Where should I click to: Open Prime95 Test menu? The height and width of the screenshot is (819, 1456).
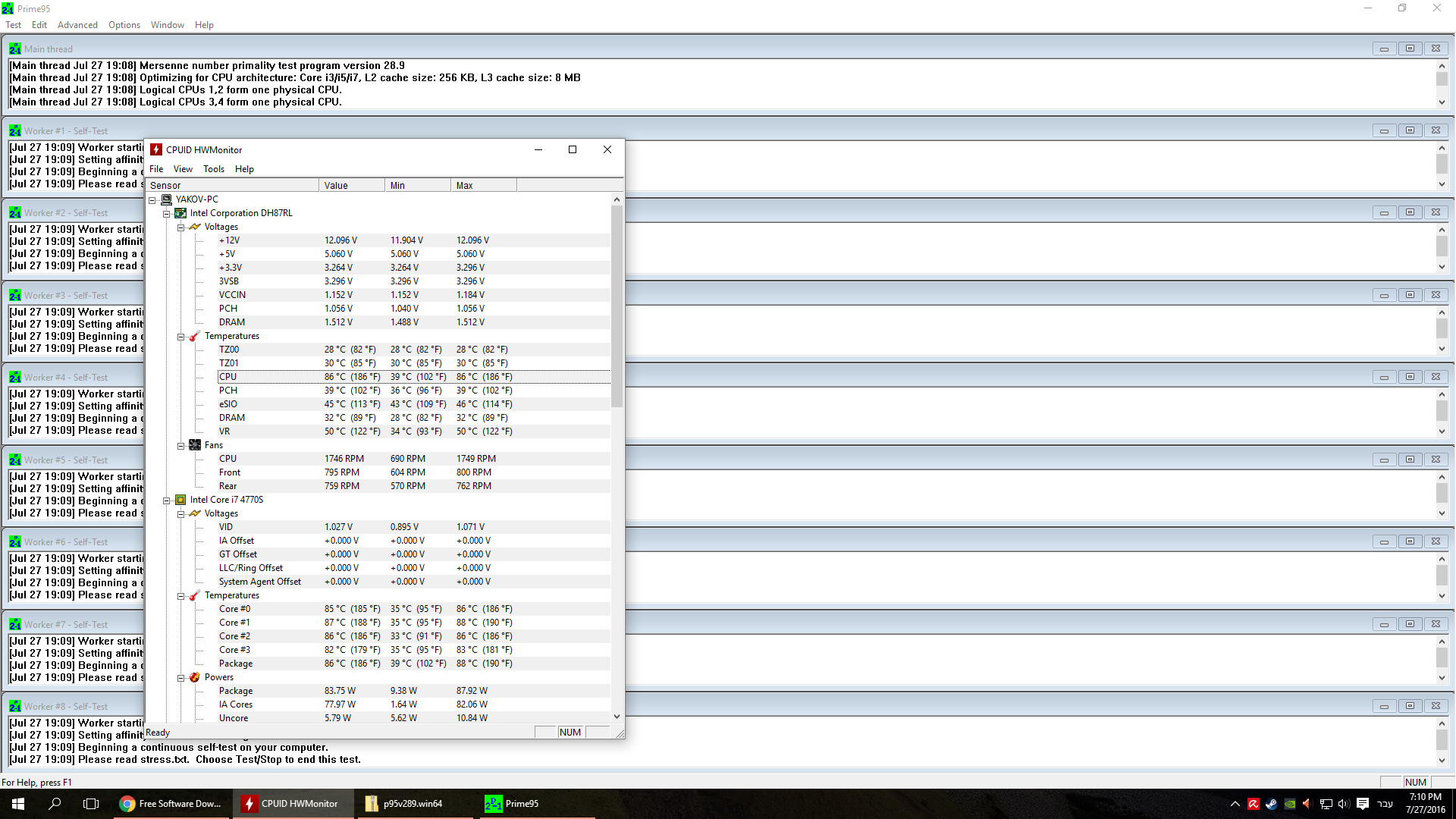tap(14, 25)
